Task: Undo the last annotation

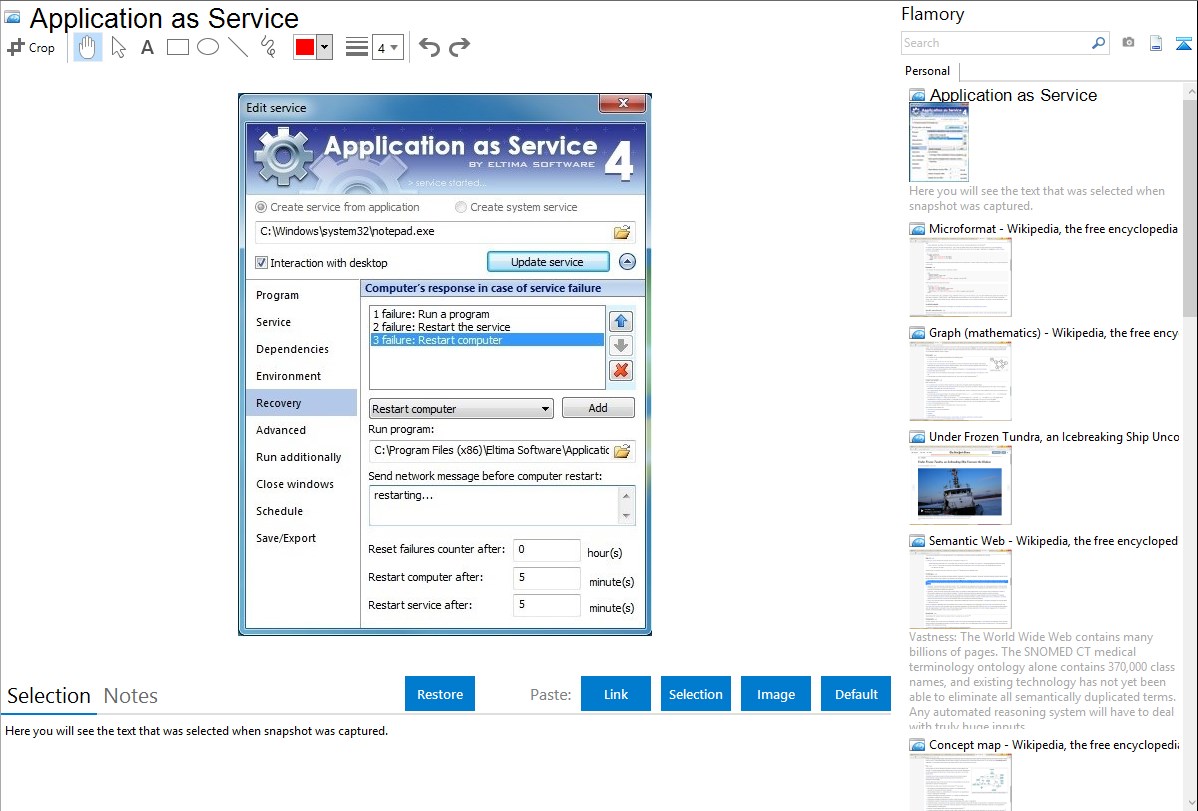Action: pos(429,47)
